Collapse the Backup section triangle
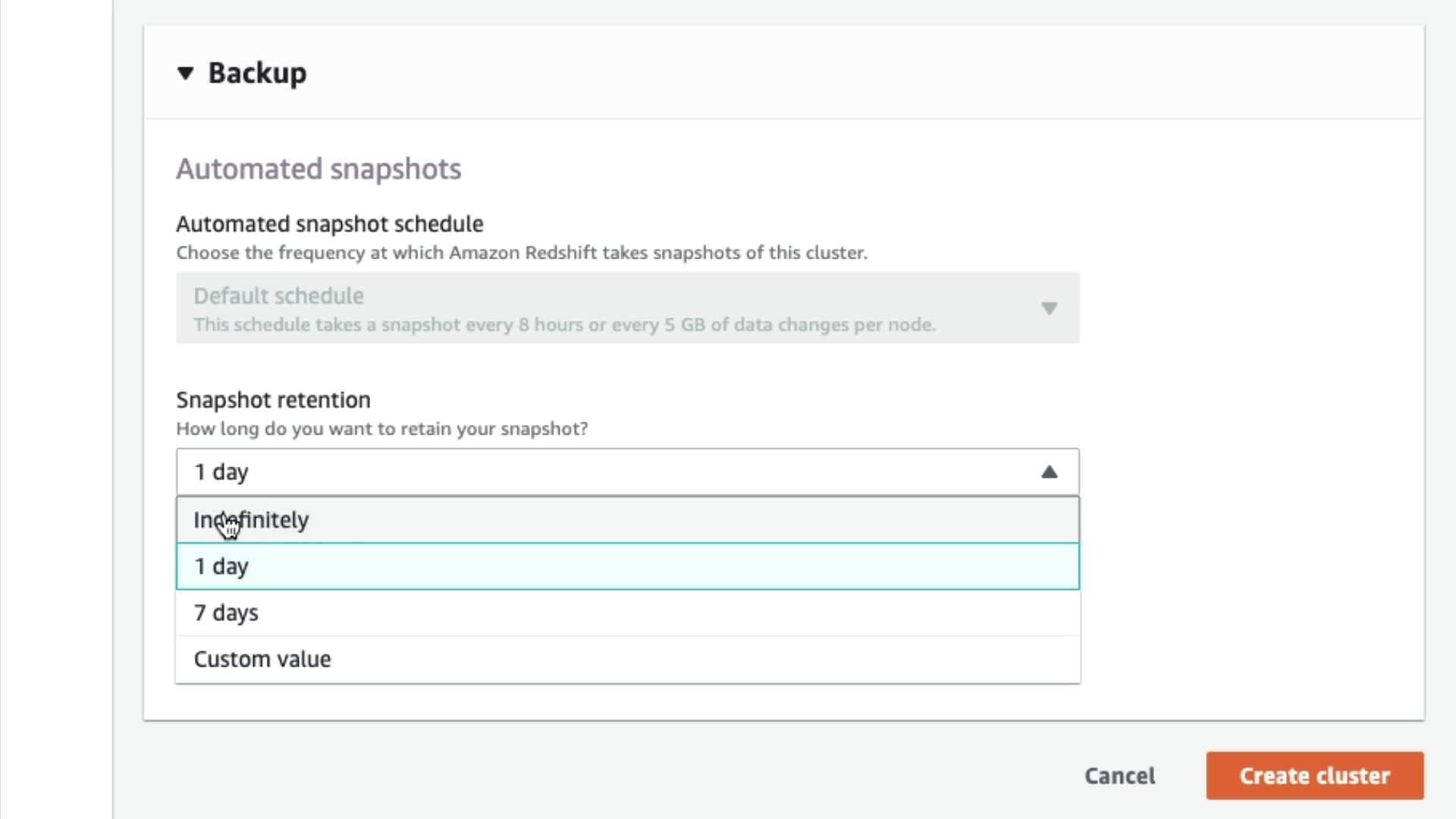The image size is (1456, 819). pyautogui.click(x=185, y=74)
